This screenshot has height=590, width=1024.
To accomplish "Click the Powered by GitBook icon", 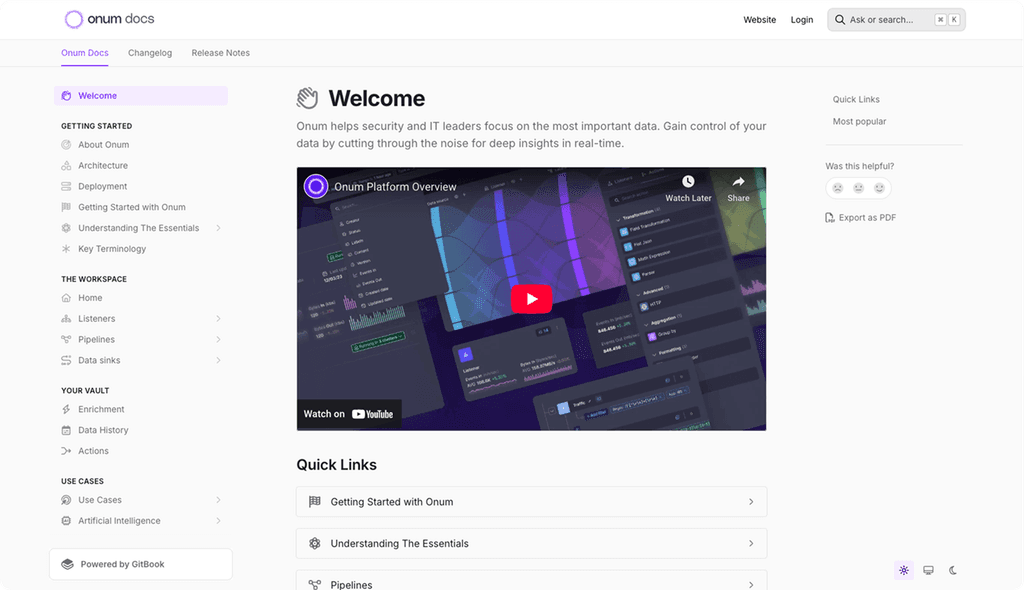I will [x=67, y=563].
